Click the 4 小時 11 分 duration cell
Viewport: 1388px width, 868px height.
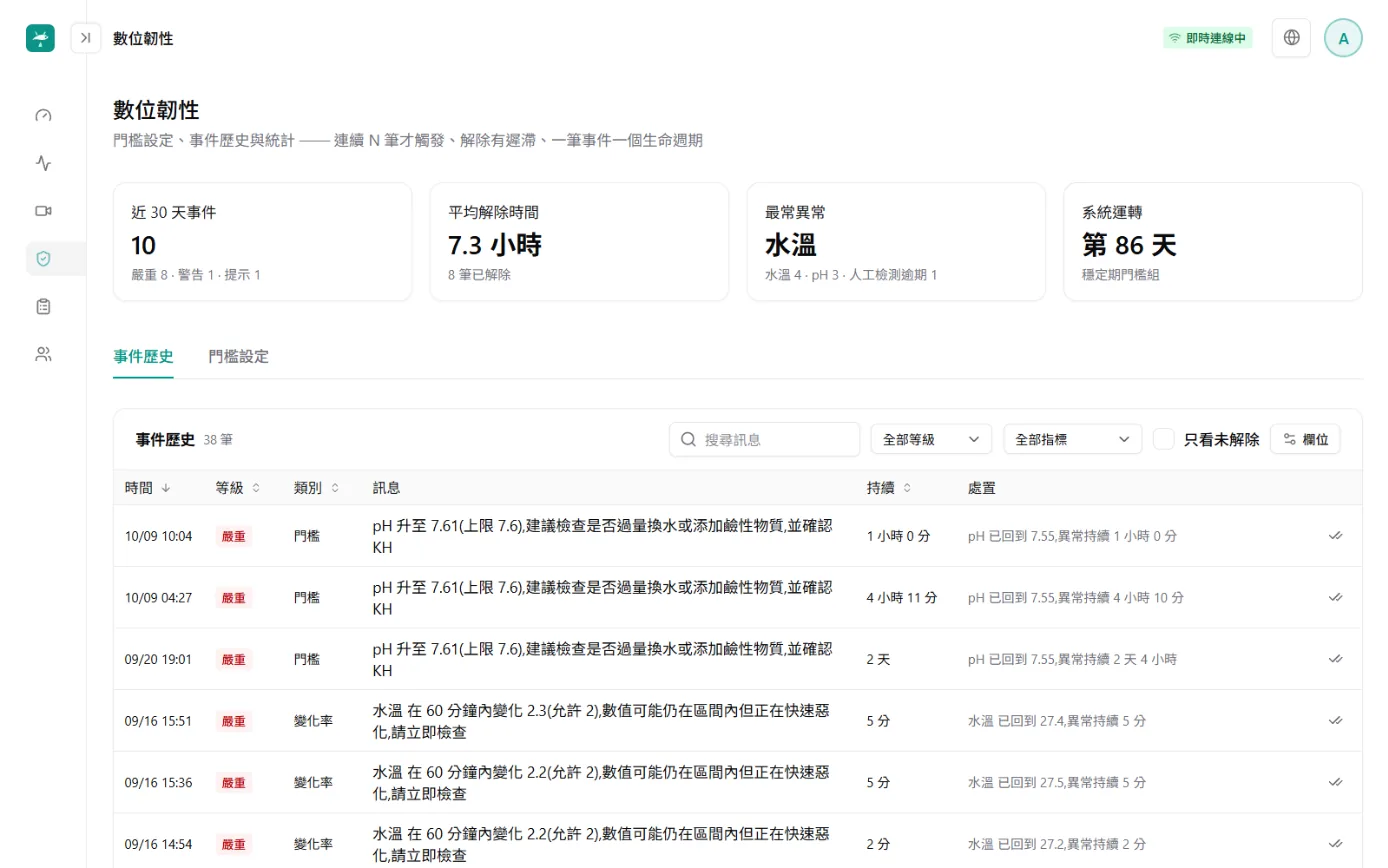pyautogui.click(x=902, y=598)
